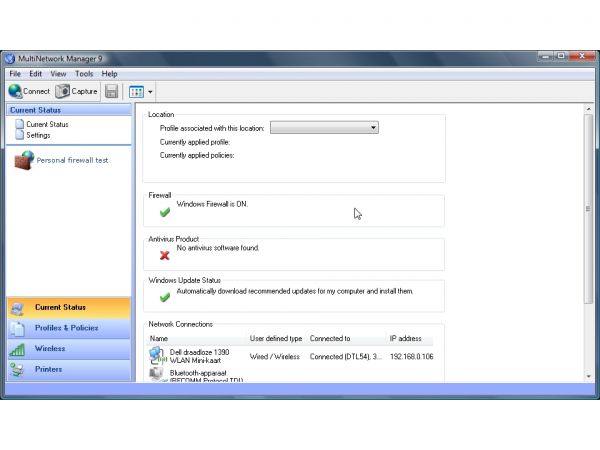The height and width of the screenshot is (450, 600).
Task: Open the view layout dropdown arrow
Action: coord(150,92)
